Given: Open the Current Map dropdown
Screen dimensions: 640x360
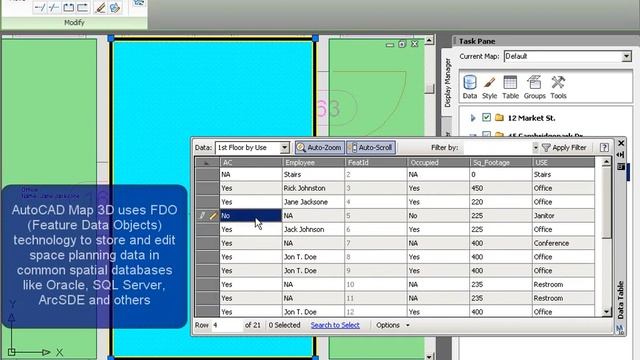Looking at the screenshot, I should pyautogui.click(x=626, y=56).
